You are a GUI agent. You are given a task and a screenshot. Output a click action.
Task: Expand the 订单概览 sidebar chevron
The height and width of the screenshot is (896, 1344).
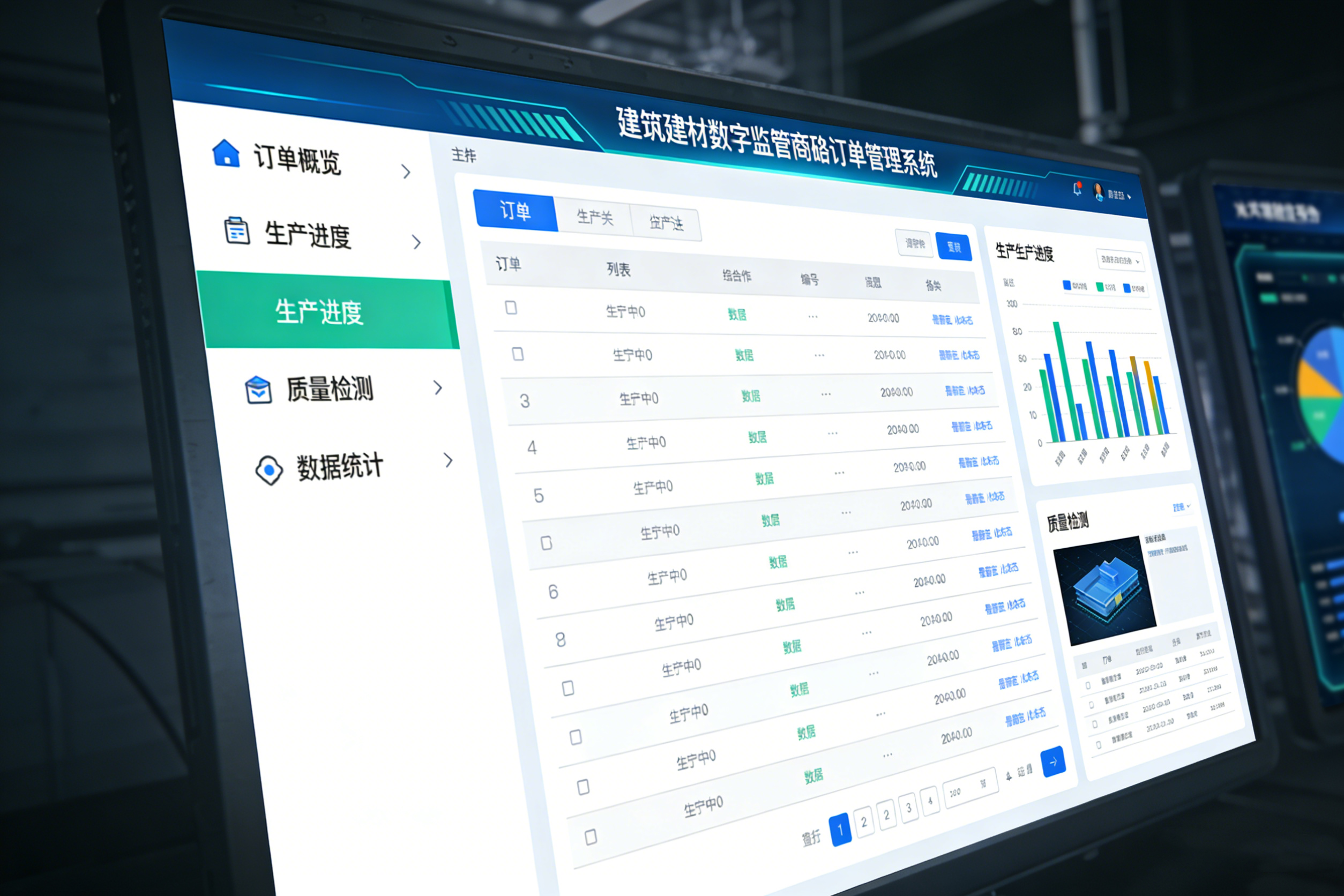point(406,171)
